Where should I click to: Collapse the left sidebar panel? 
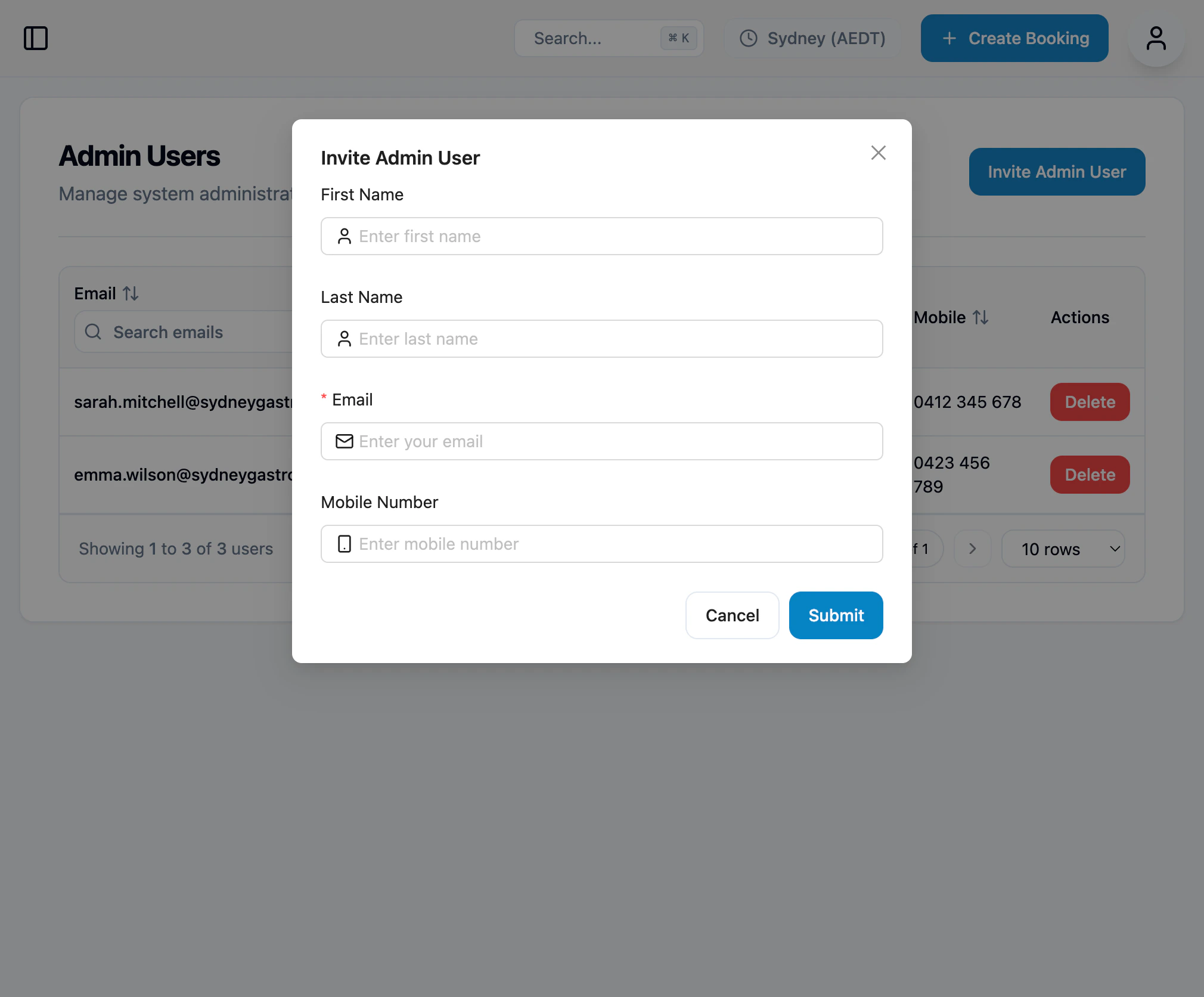tap(36, 38)
